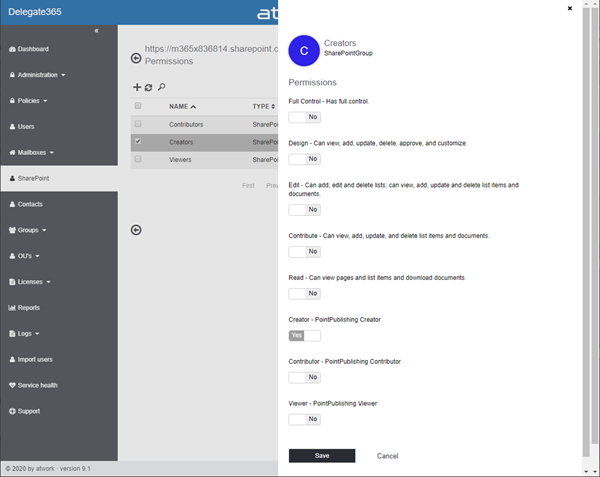Screen dimensions: 600x477
Task: Toggle the Contributor PointPublishing switch
Action: point(305,377)
